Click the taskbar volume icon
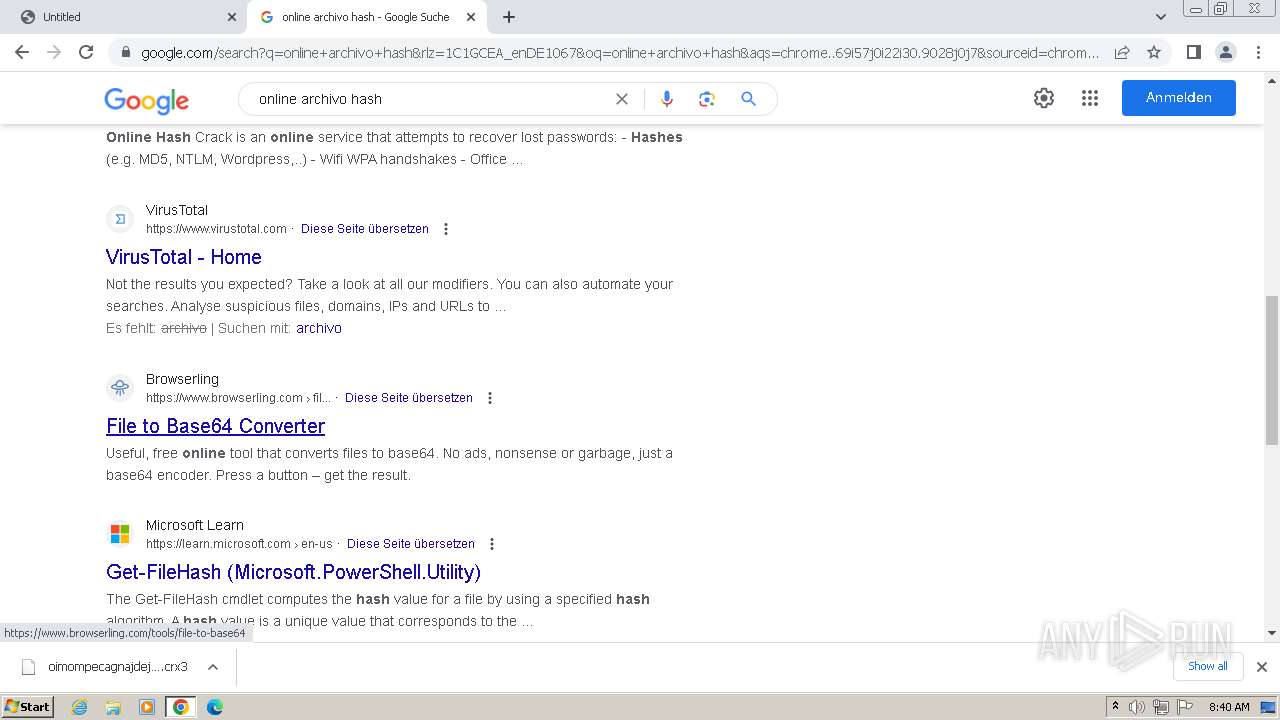Image resolution: width=1280 pixels, height=720 pixels. 1137,707
